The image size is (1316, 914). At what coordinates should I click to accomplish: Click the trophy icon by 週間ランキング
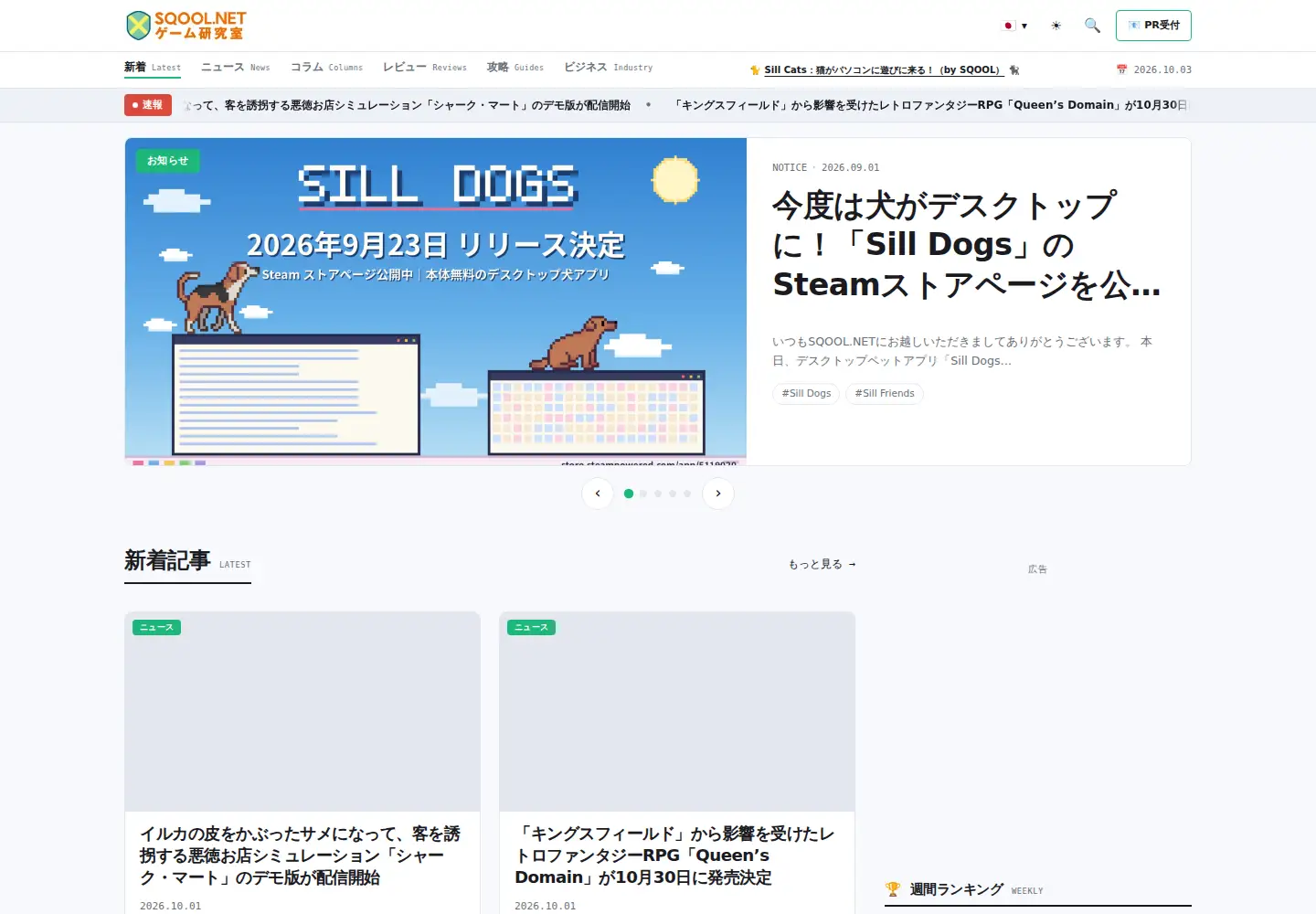893,889
